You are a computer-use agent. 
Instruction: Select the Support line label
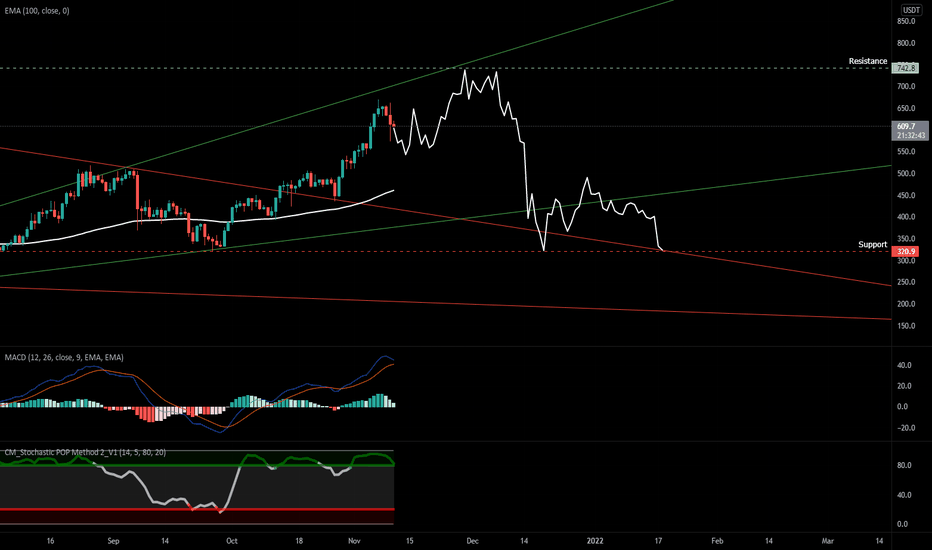[x=873, y=244]
